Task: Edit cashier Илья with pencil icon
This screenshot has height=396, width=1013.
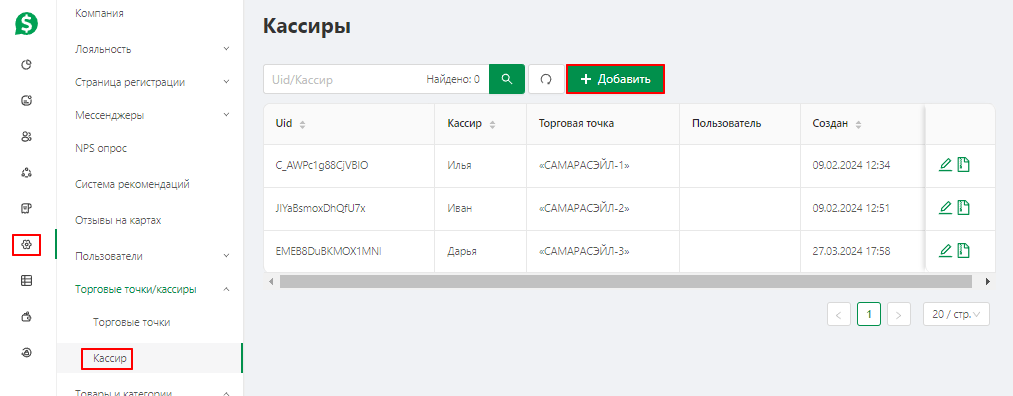Action: [x=945, y=165]
